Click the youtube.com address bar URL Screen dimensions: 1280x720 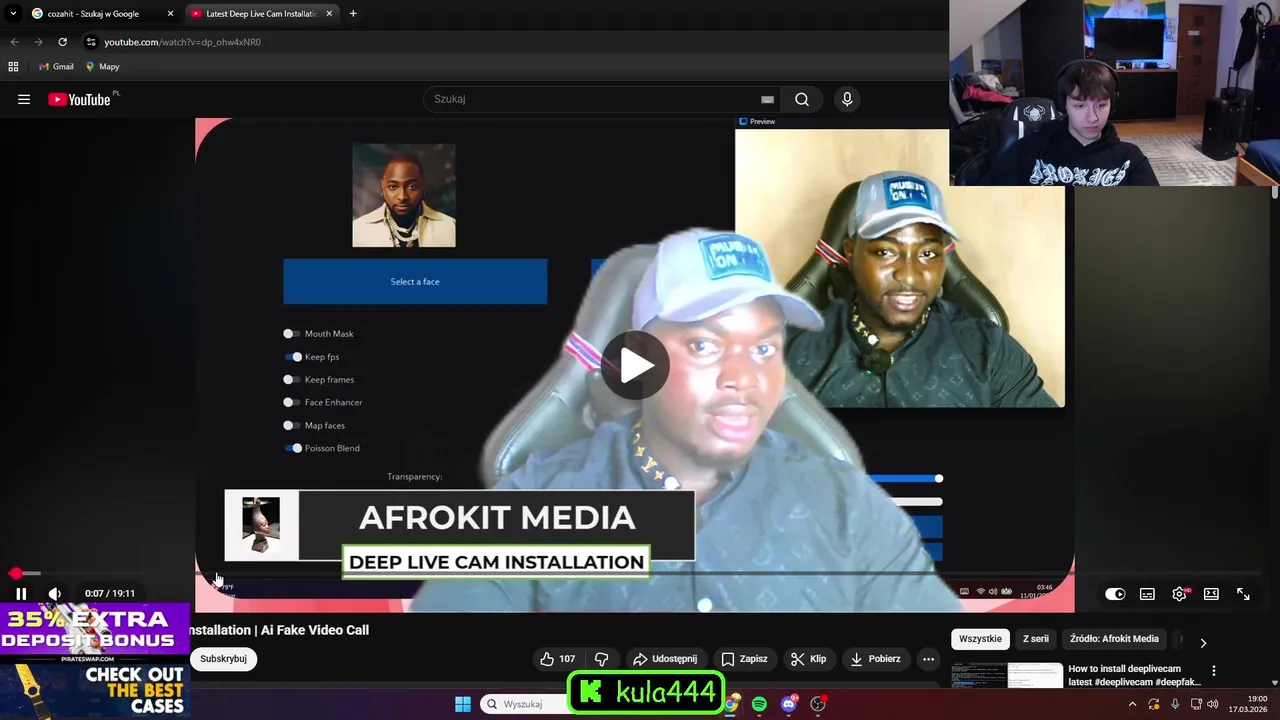[x=182, y=42]
